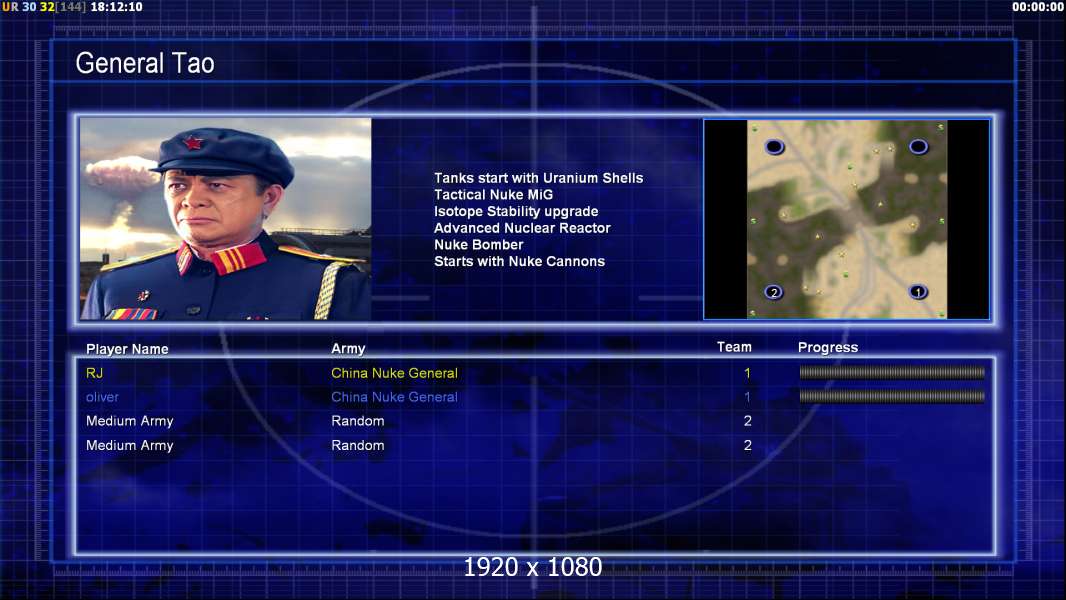Click General Tao's portrait image

point(226,219)
